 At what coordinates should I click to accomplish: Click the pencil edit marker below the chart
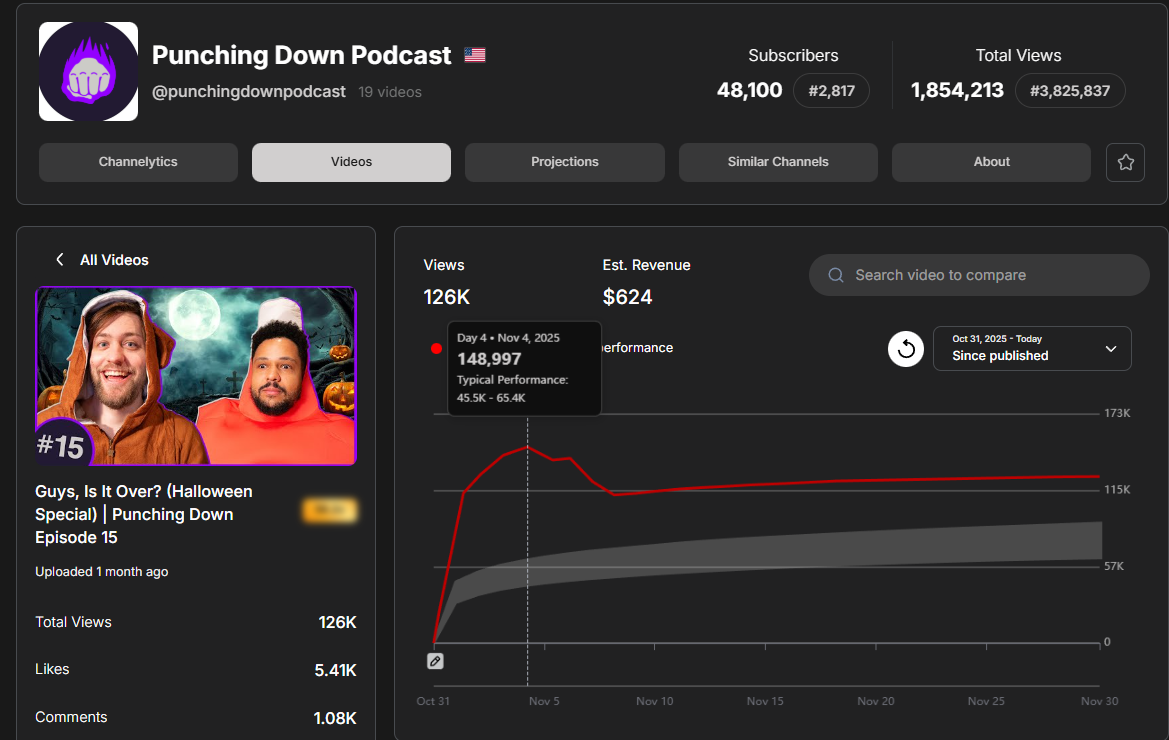(435, 661)
